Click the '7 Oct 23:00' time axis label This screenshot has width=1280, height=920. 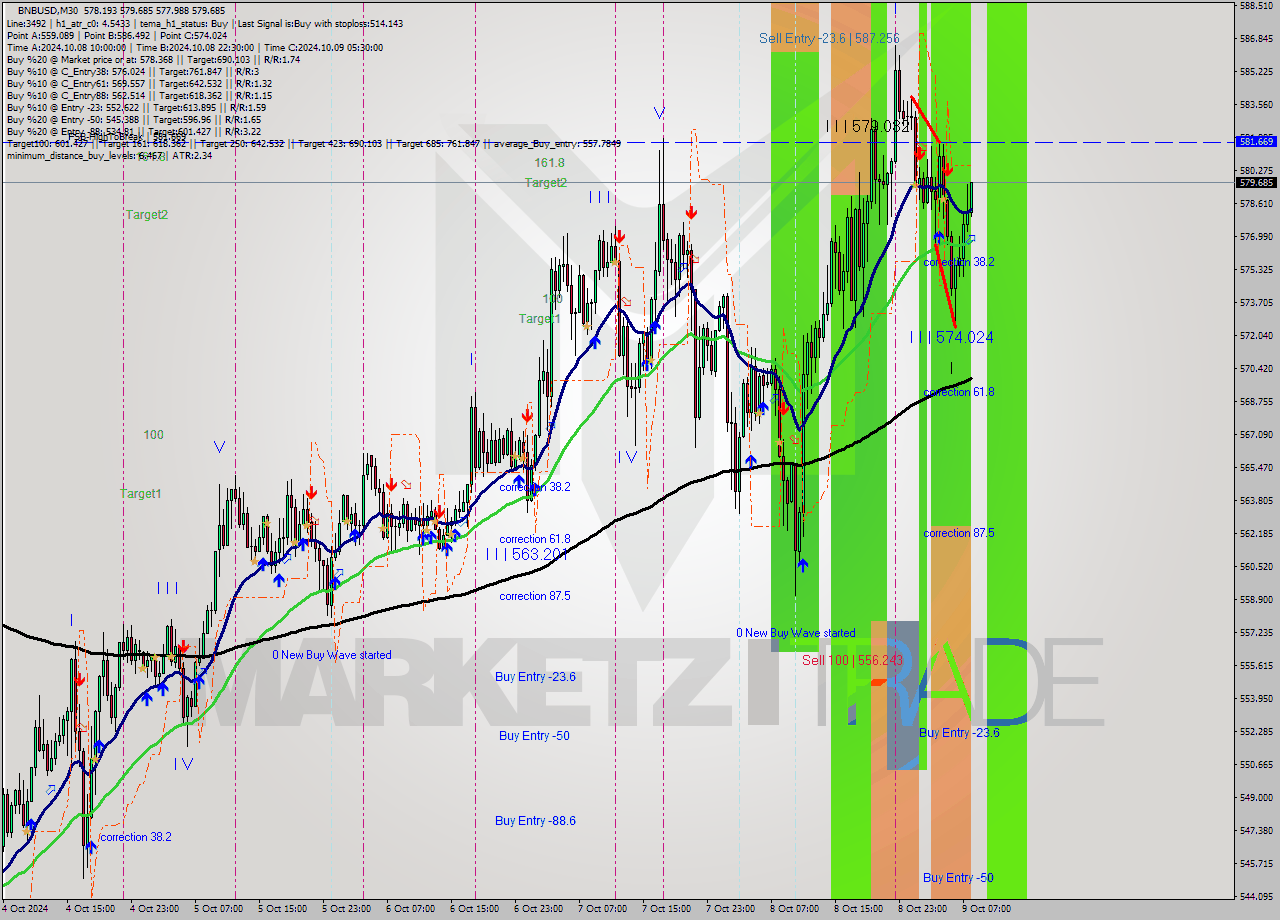tap(731, 909)
